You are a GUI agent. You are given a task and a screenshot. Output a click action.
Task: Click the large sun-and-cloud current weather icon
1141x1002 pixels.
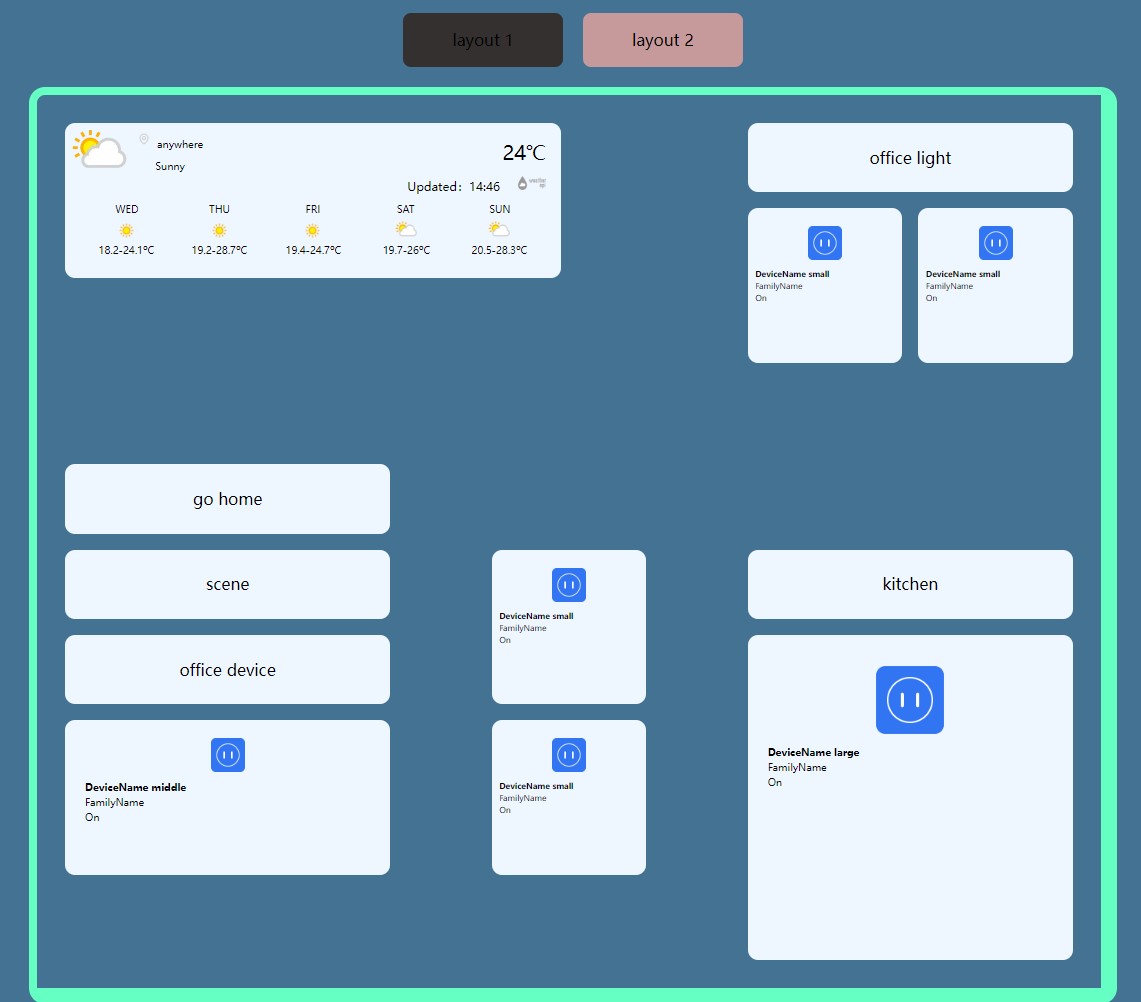point(100,149)
